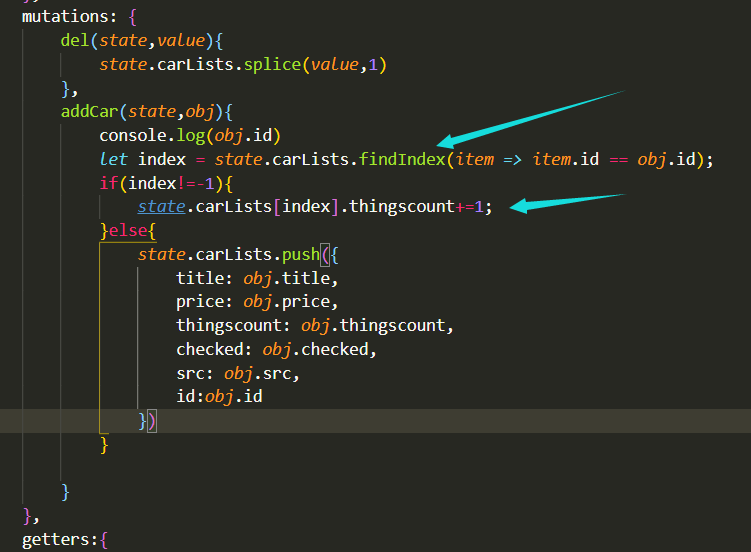The image size is (751, 552).
Task: Click the 'checked:' property key
Action: pyautogui.click(x=214, y=350)
